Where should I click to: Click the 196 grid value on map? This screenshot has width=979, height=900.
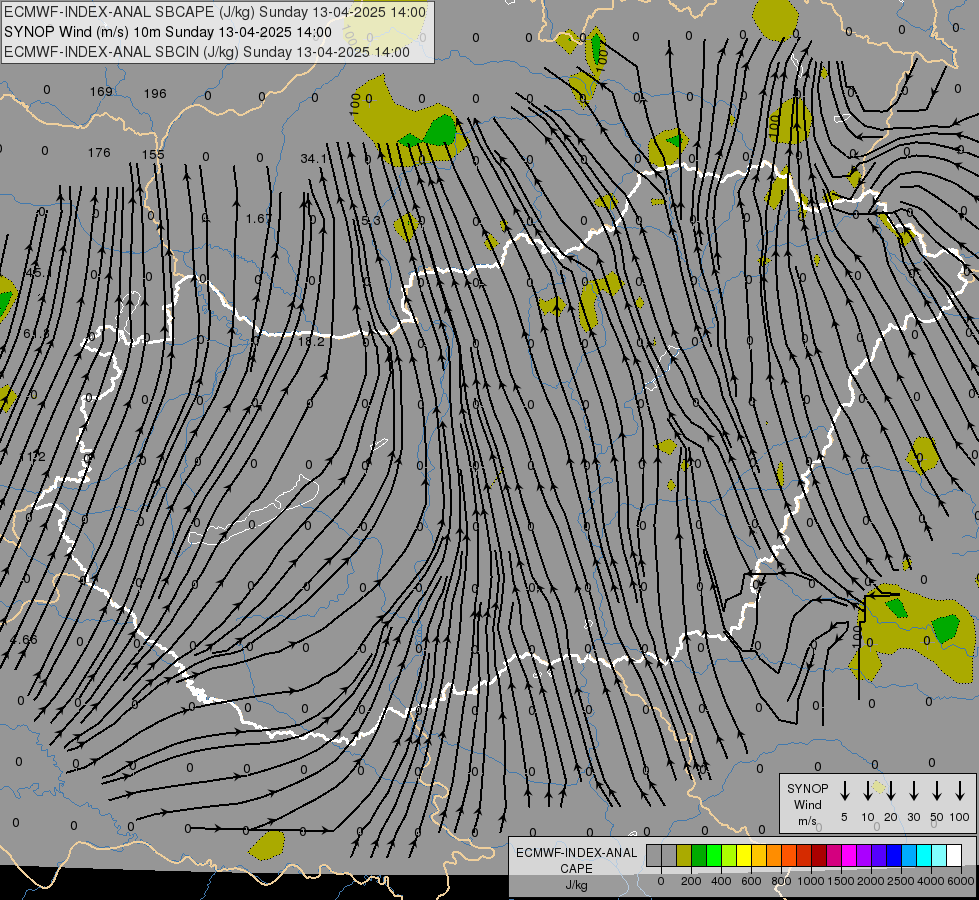[155, 94]
